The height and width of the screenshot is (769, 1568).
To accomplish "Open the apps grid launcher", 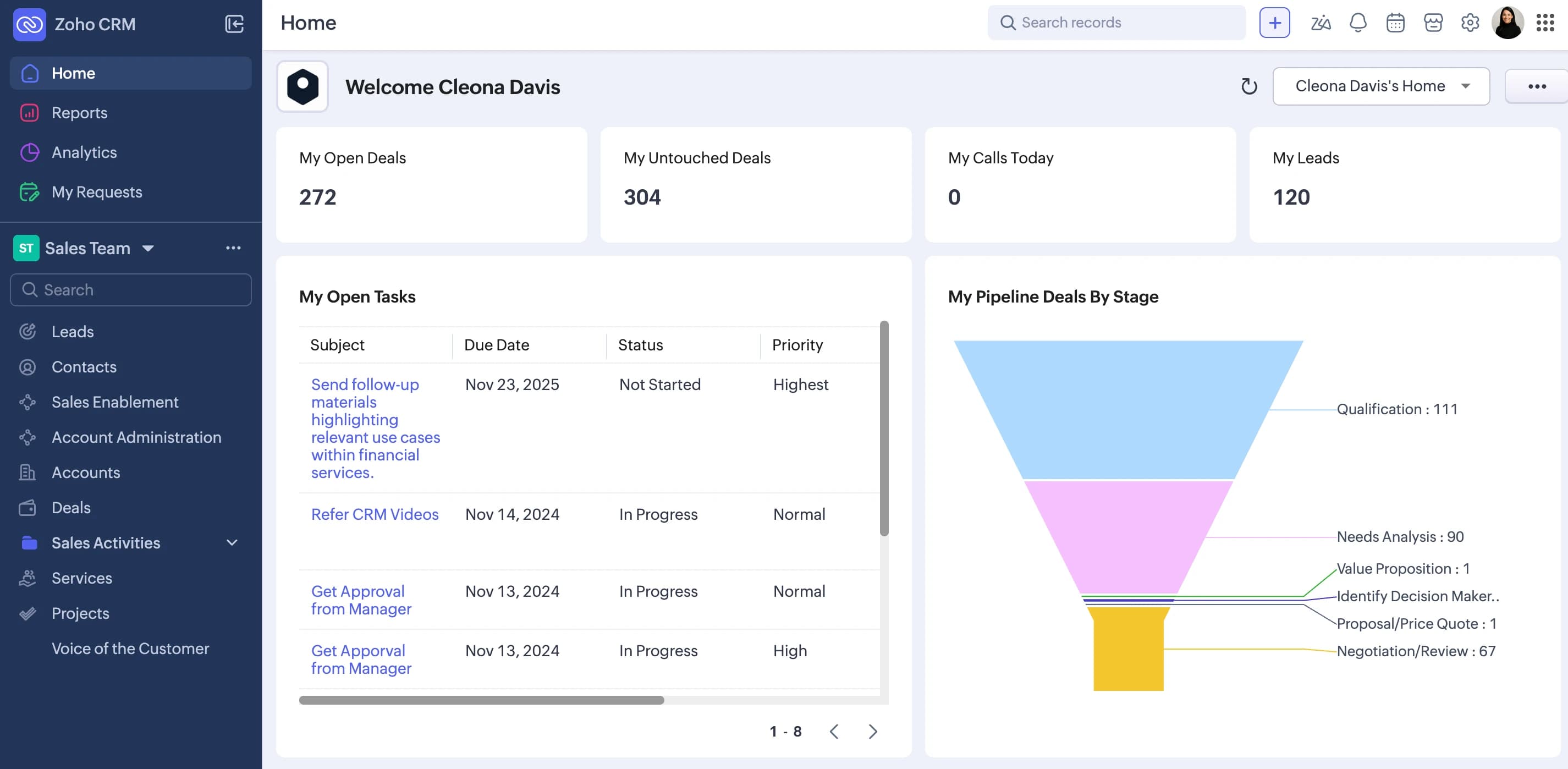I will 1545,23.
